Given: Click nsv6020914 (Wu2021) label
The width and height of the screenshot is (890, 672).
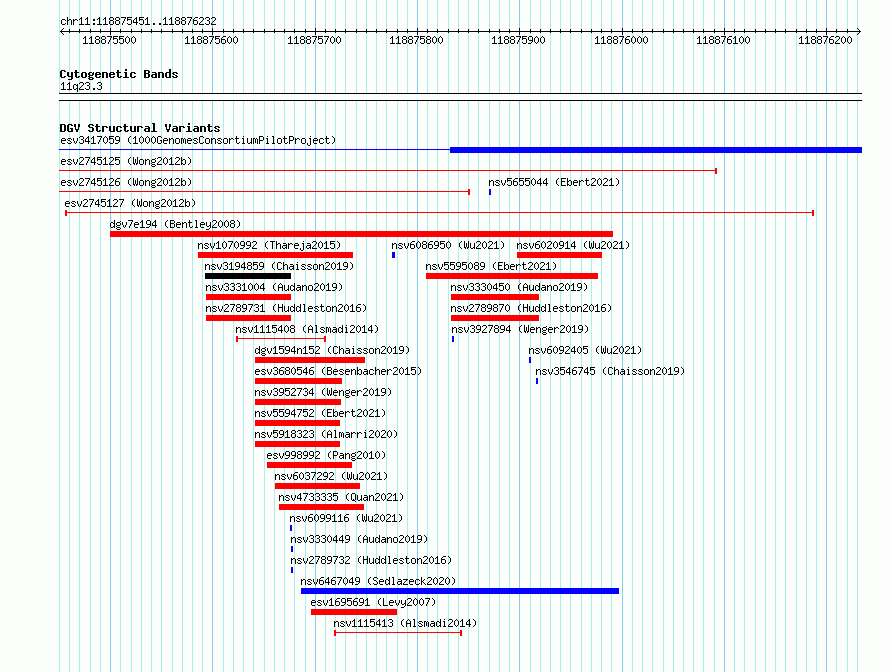Looking at the screenshot, I should click(x=573, y=245).
